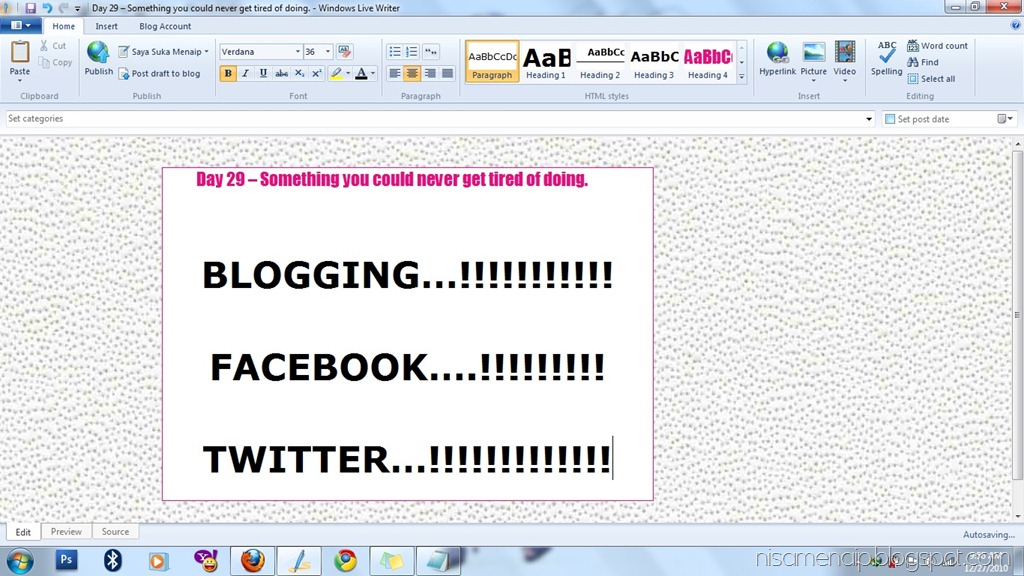Apply yellow highlight color
This screenshot has height=576, width=1024.
(x=336, y=74)
